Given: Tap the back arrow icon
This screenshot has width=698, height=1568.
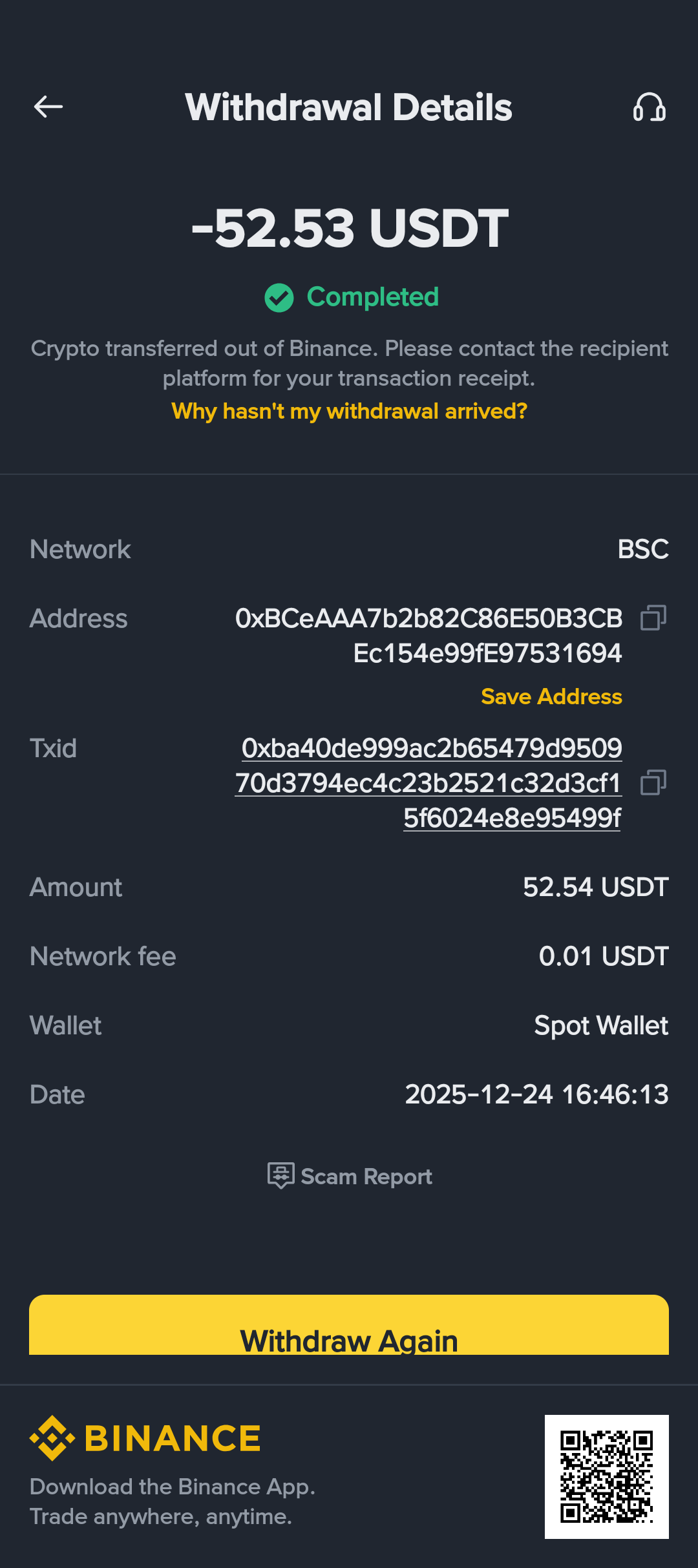Looking at the screenshot, I should (48, 107).
